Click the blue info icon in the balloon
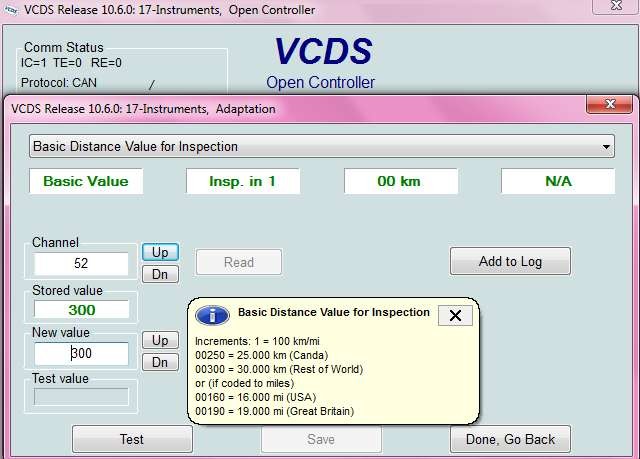This screenshot has width=640, height=459. click(212, 315)
